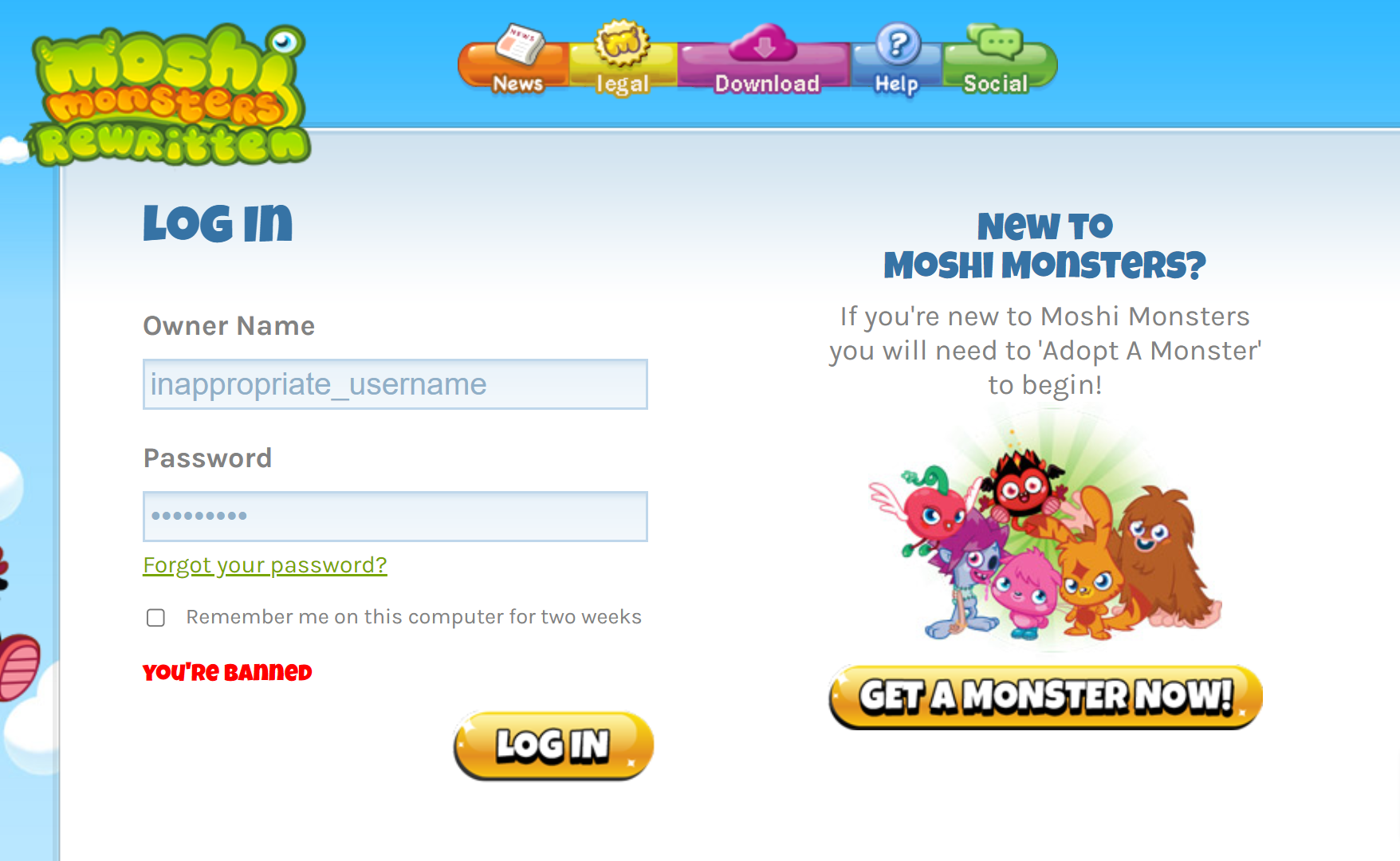1400x861 pixels.
Task: Follow the Forgot your password? link
Action: tap(265, 565)
